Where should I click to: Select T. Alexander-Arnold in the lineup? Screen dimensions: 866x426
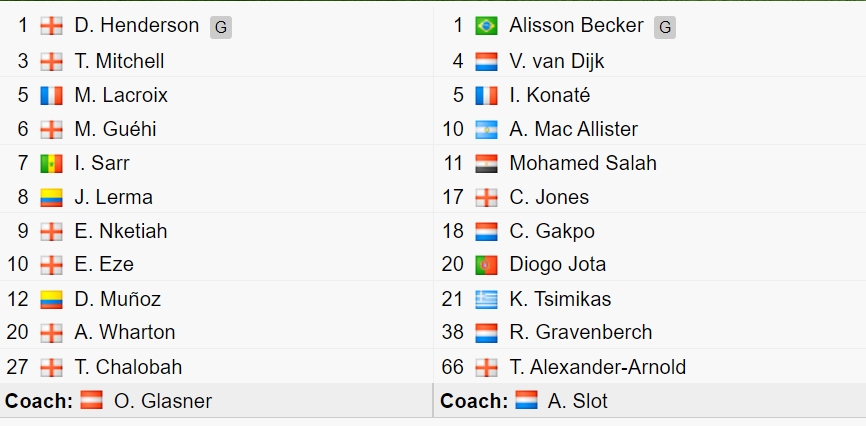point(598,367)
